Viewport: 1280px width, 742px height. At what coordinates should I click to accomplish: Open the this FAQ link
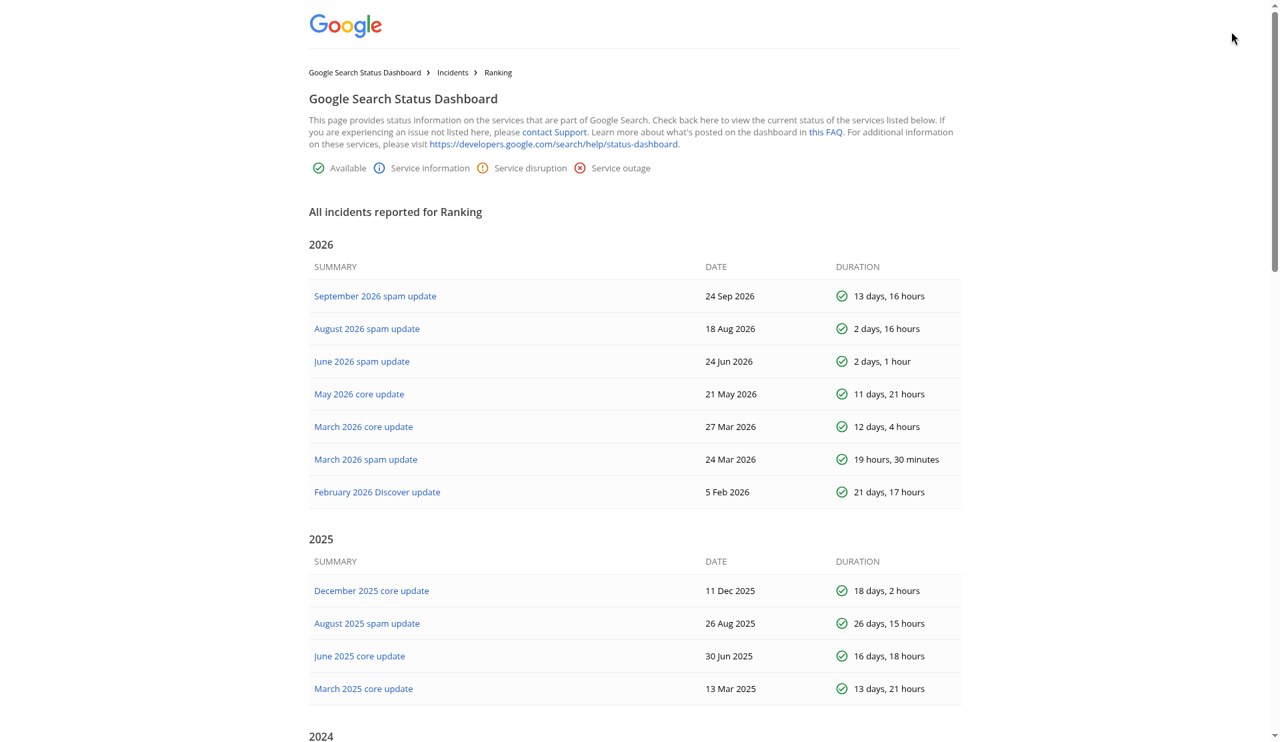(826, 132)
